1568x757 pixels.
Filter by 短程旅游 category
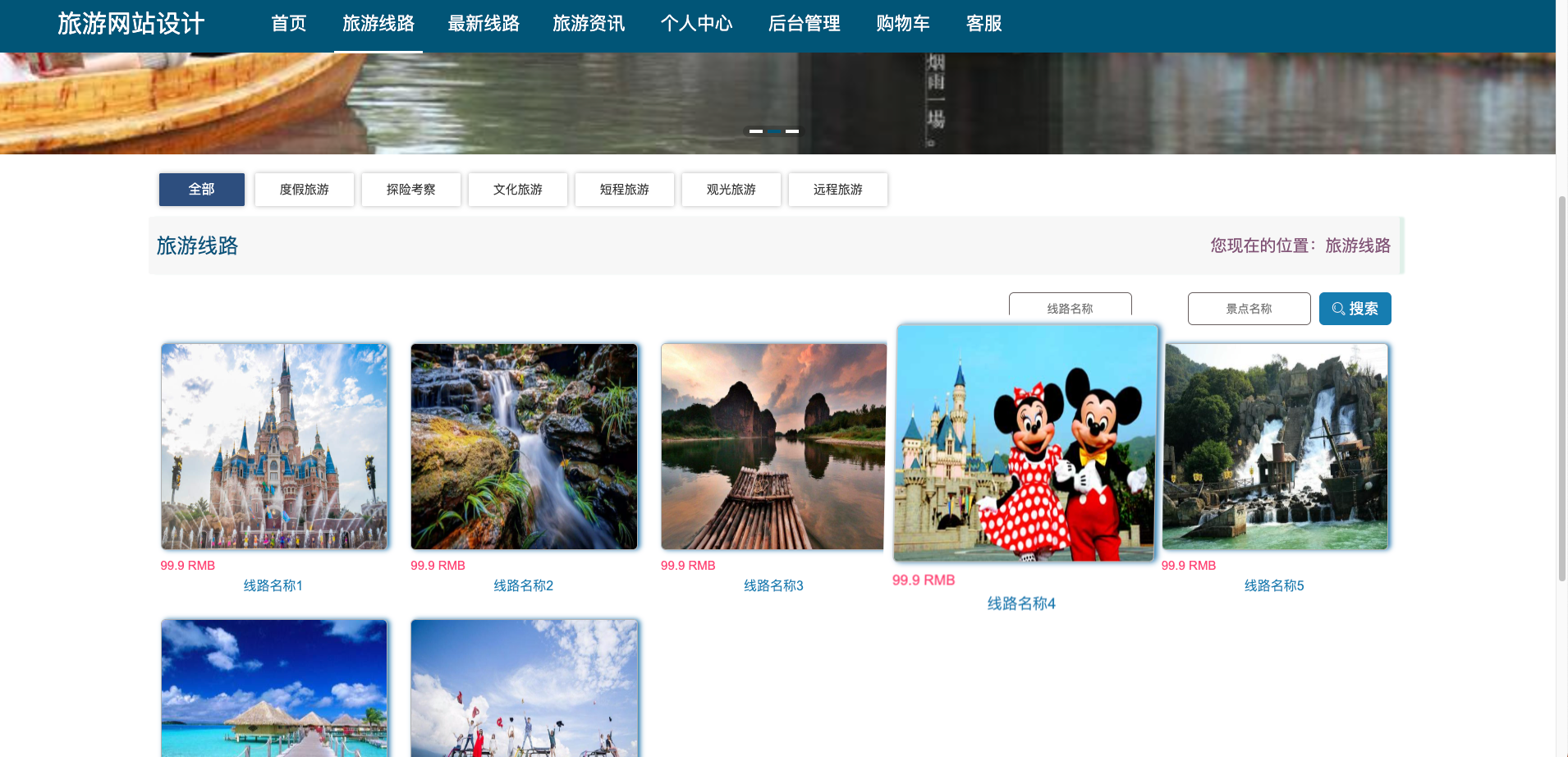pyautogui.click(x=625, y=190)
